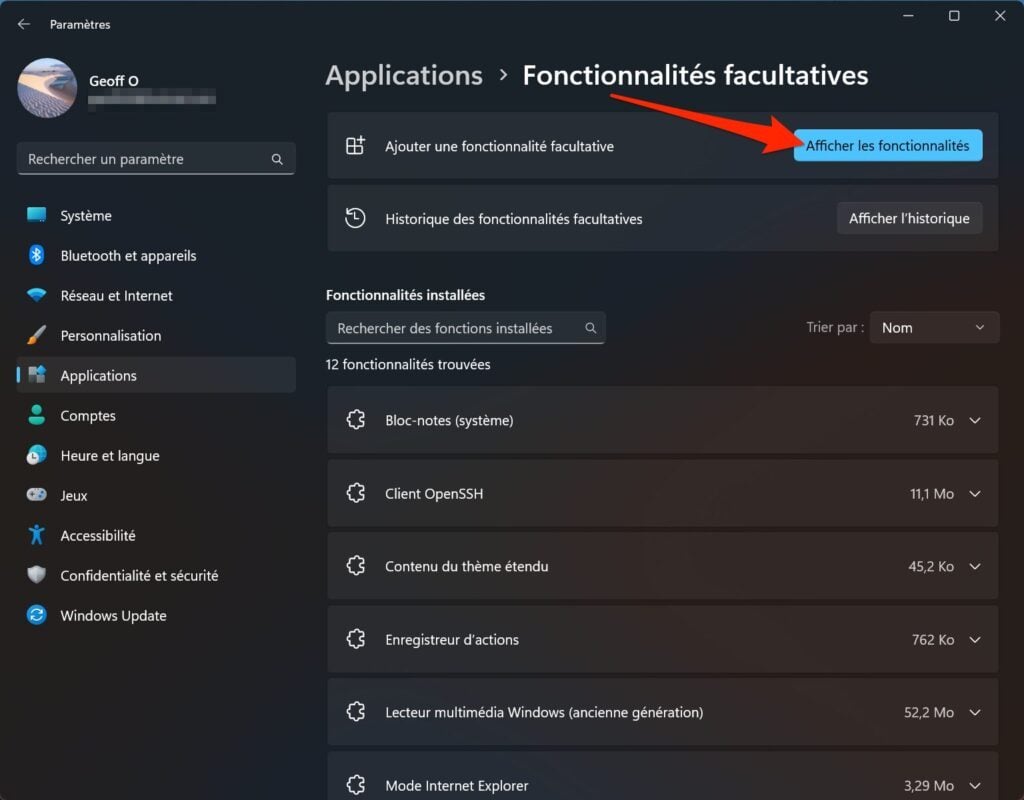This screenshot has height=800, width=1024.
Task: Open Bluetooth et appareils settings
Action: [156, 255]
